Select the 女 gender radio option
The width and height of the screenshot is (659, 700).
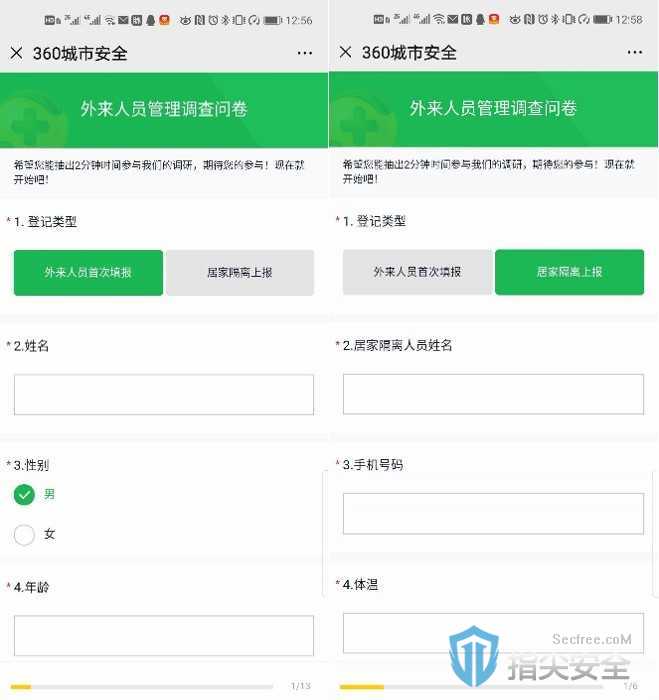point(24,534)
